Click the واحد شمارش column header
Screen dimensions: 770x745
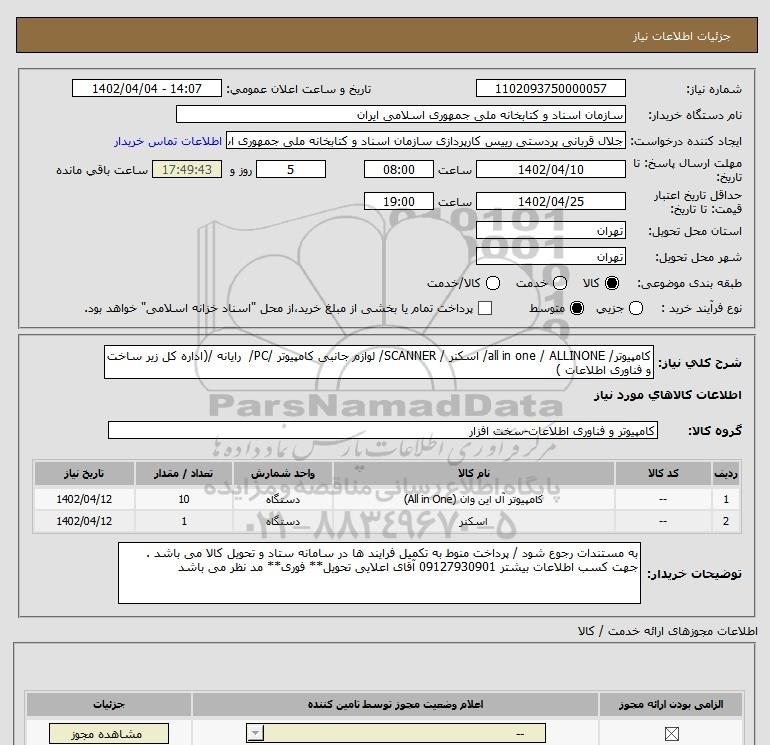[x=283, y=473]
